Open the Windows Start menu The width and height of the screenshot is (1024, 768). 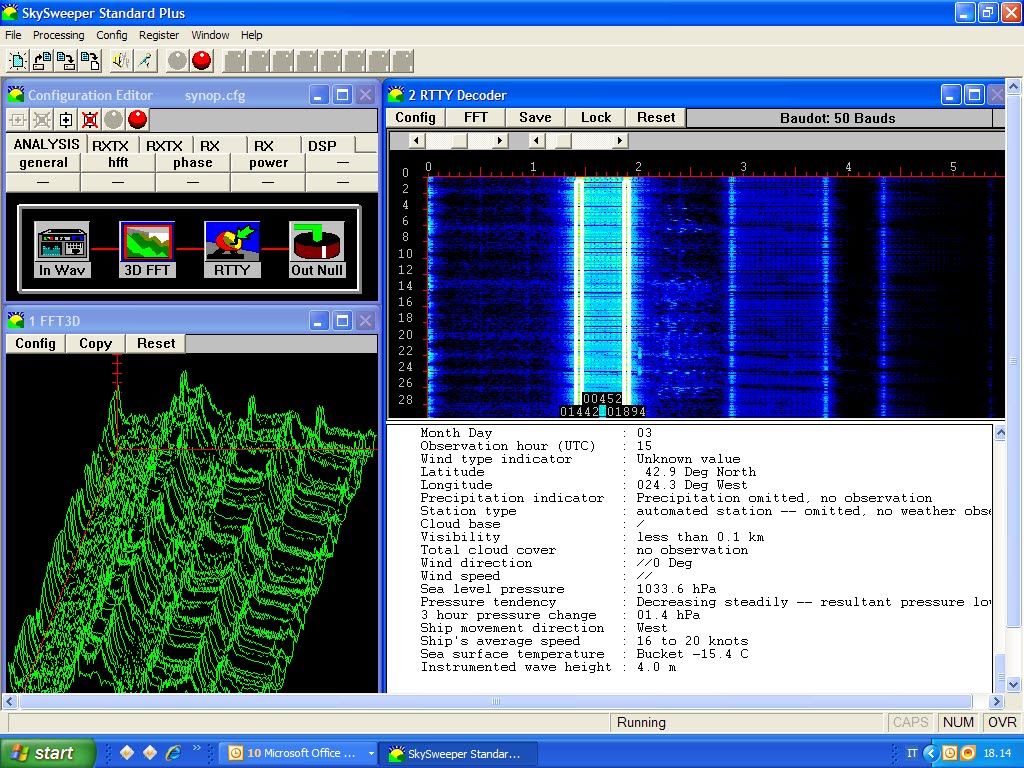coord(48,753)
